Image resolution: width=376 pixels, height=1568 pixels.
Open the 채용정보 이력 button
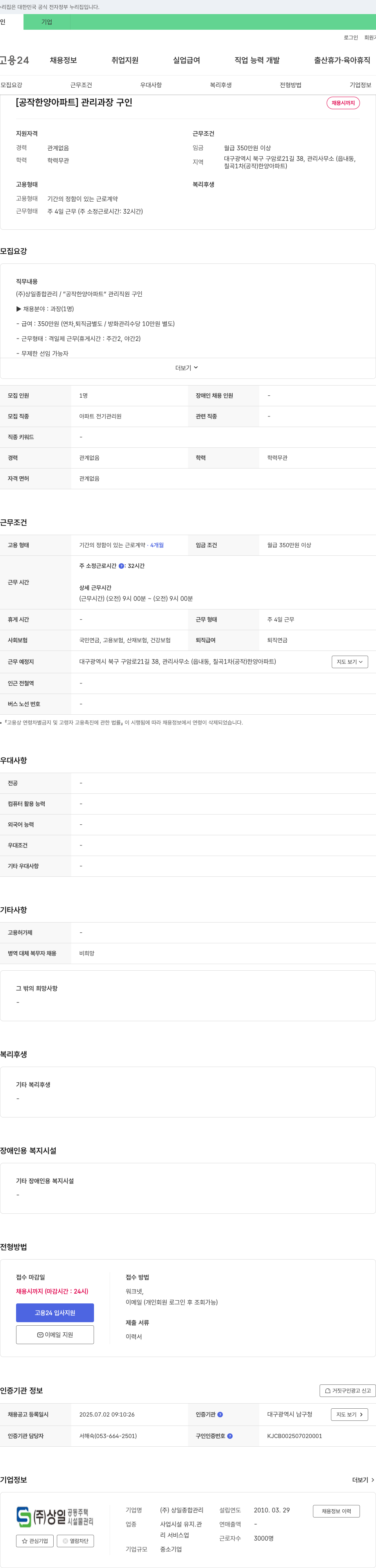(336, 1511)
